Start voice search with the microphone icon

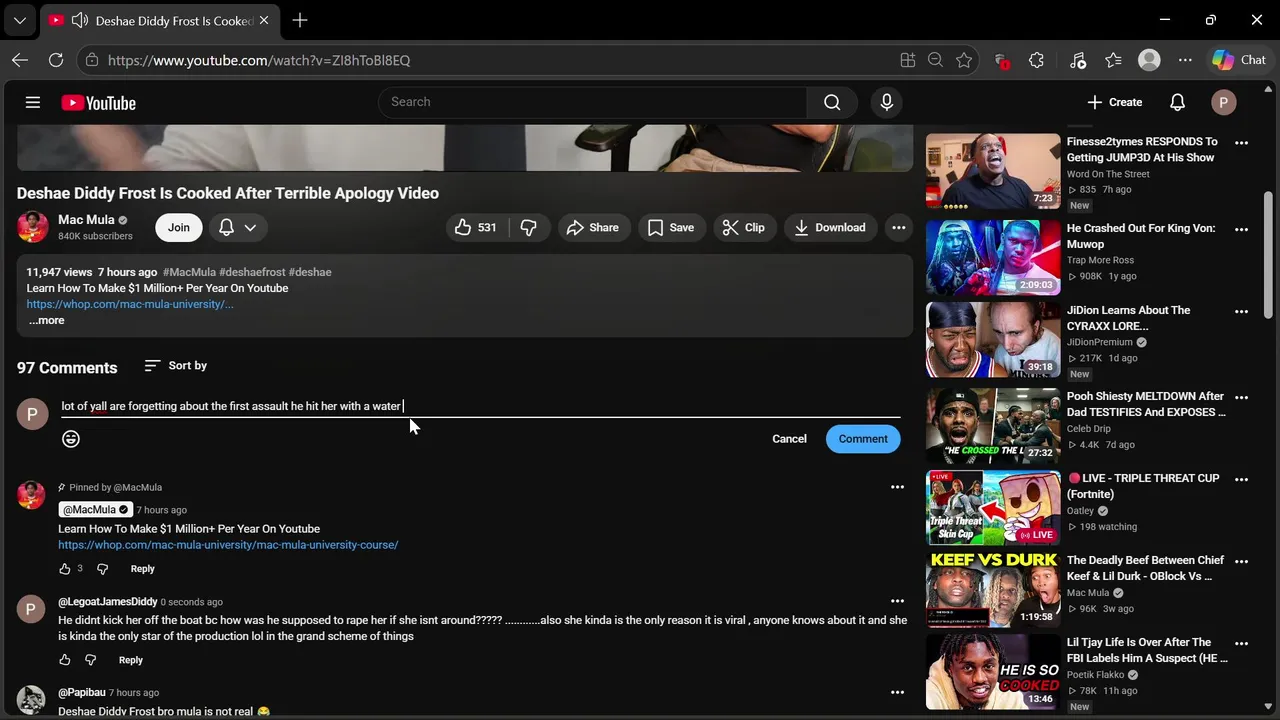(886, 102)
